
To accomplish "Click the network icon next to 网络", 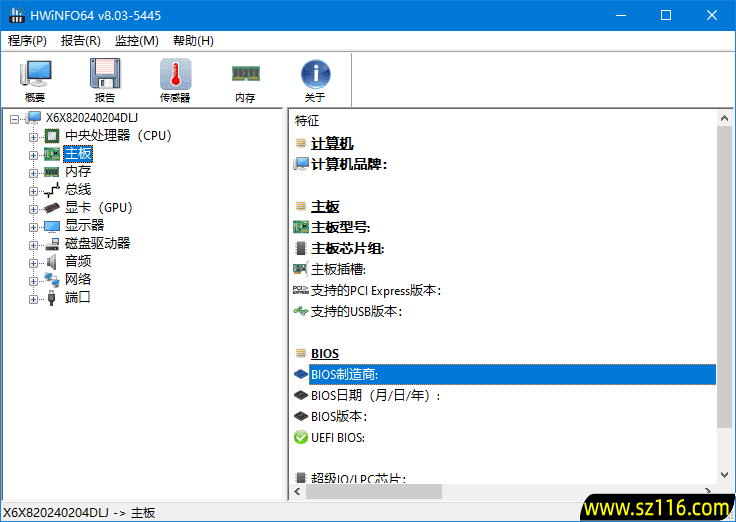I will (52, 280).
